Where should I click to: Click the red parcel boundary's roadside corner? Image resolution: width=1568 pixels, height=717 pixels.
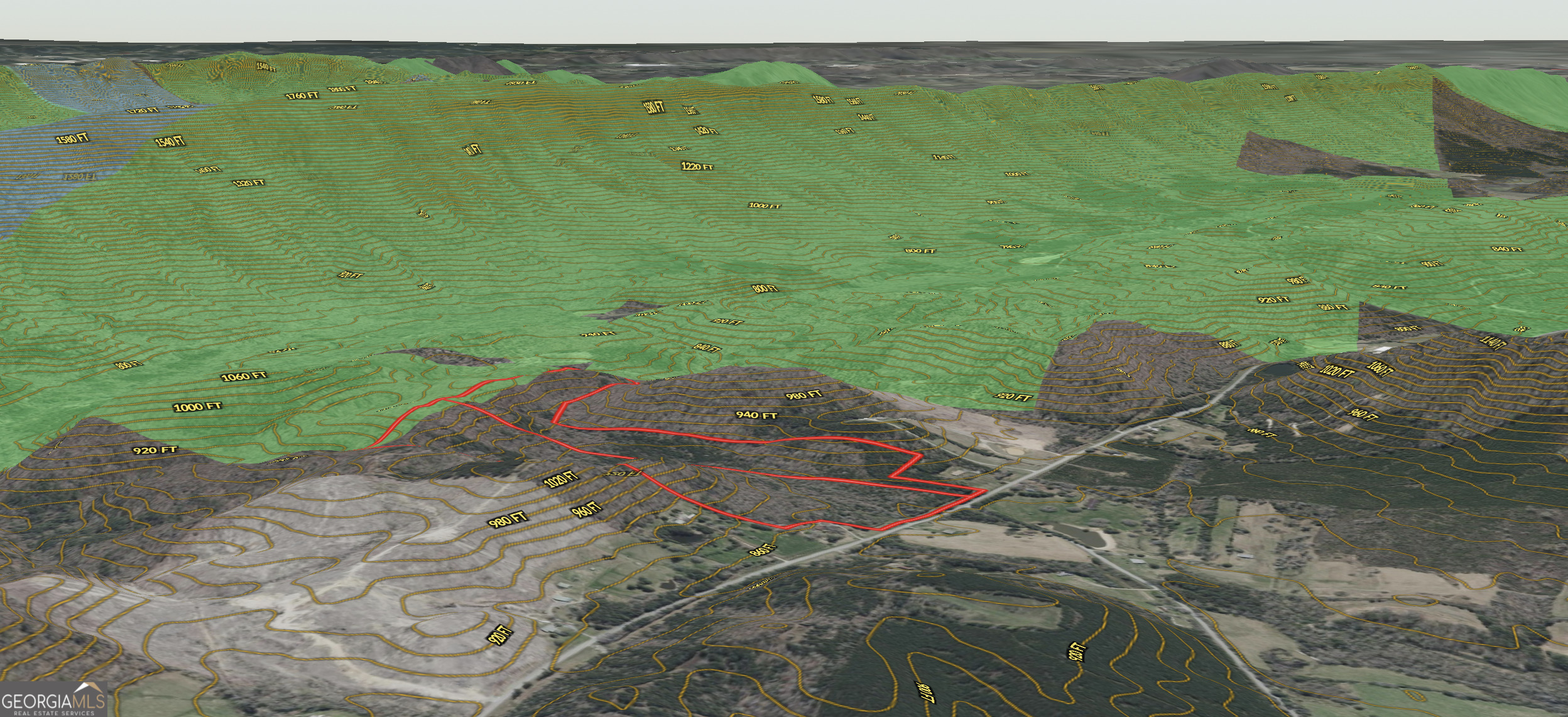[x=984, y=490]
